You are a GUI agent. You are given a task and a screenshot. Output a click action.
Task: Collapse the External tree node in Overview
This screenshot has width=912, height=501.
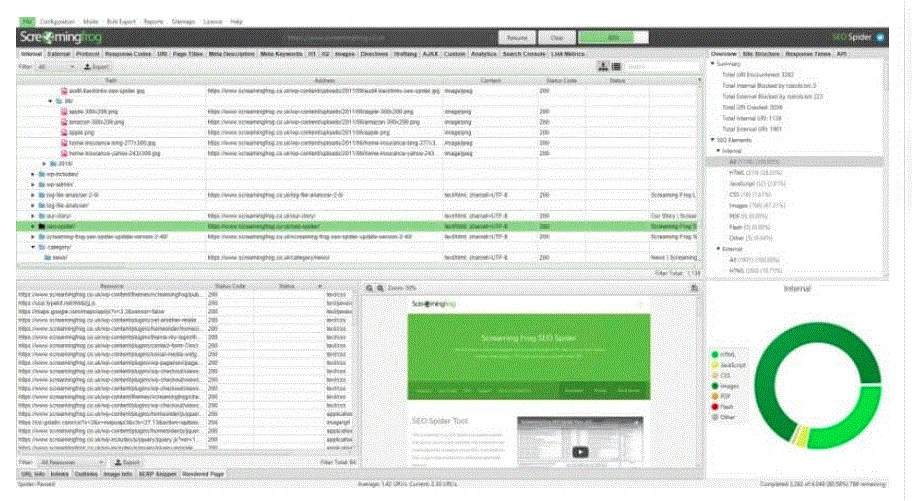pos(718,248)
